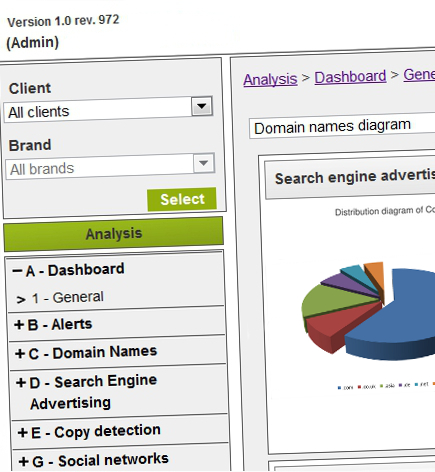Click the Search engine advertising panel header
The image size is (435, 472).
(350, 178)
